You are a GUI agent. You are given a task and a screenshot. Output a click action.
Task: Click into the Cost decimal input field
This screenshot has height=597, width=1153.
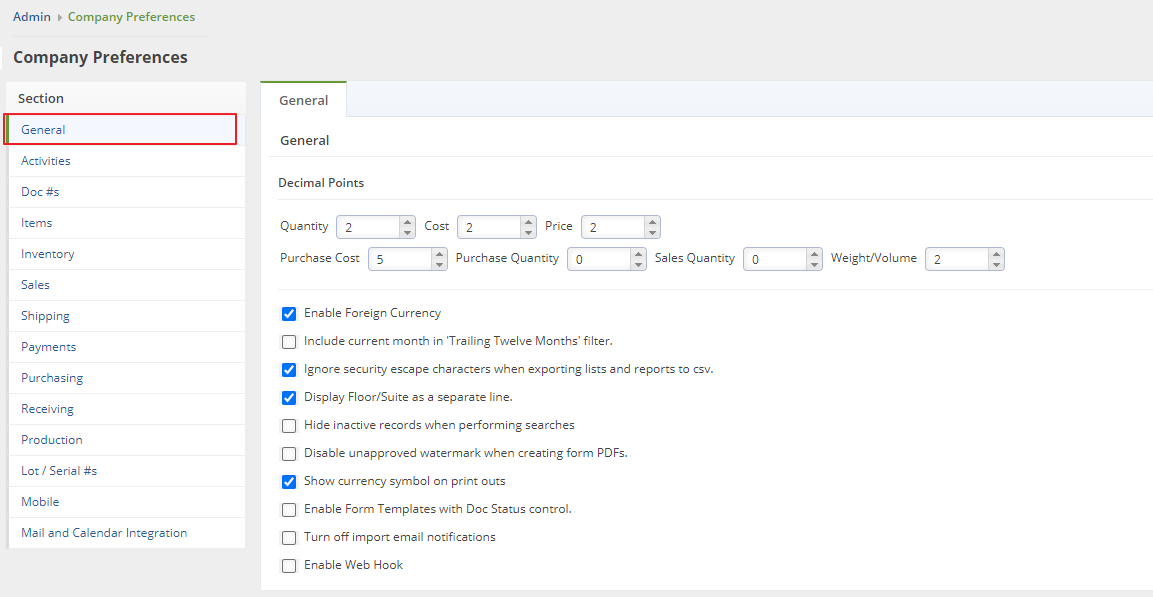pyautogui.click(x=489, y=227)
